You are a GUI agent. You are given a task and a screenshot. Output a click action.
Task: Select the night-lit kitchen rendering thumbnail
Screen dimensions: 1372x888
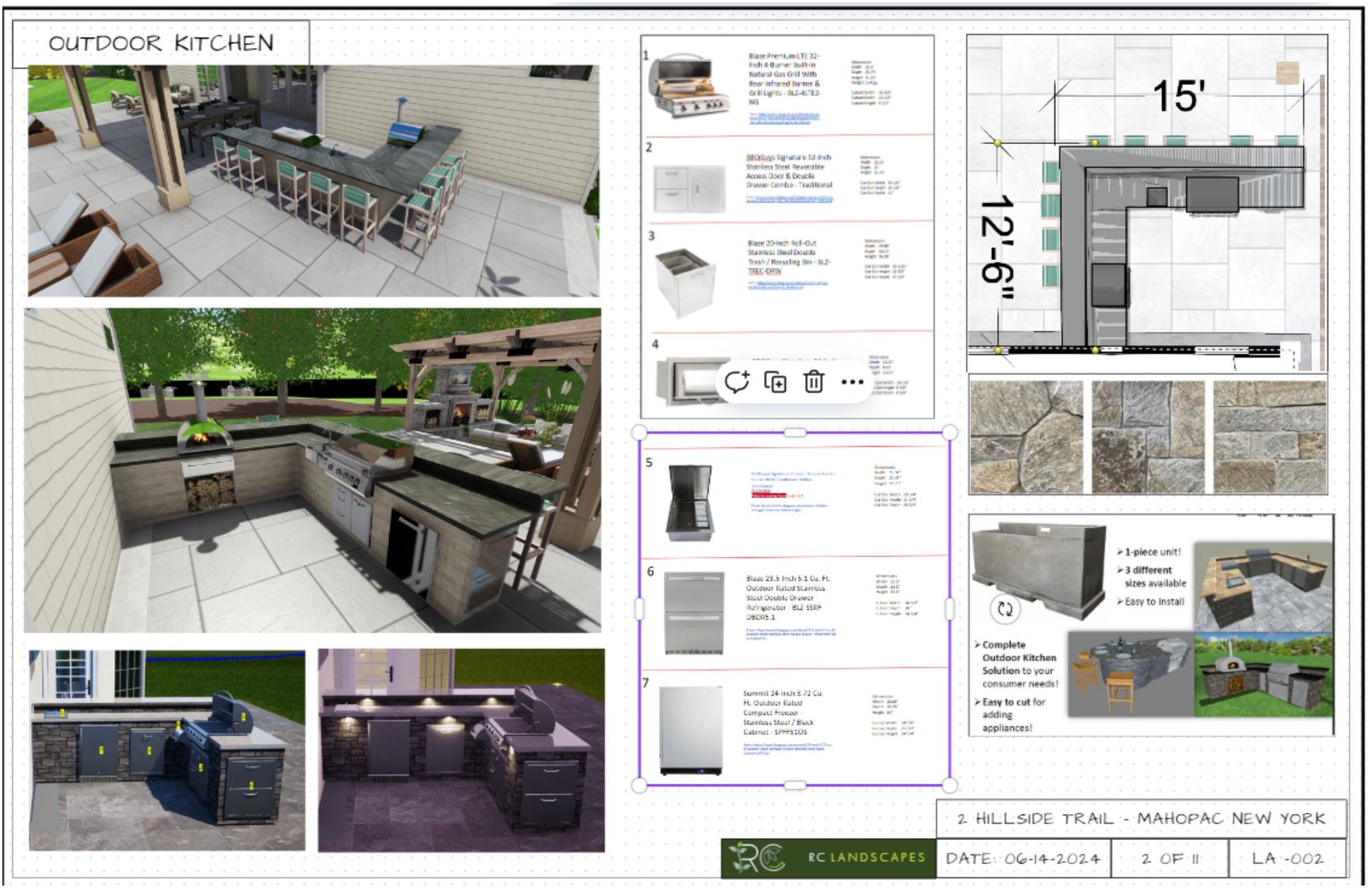click(461, 750)
